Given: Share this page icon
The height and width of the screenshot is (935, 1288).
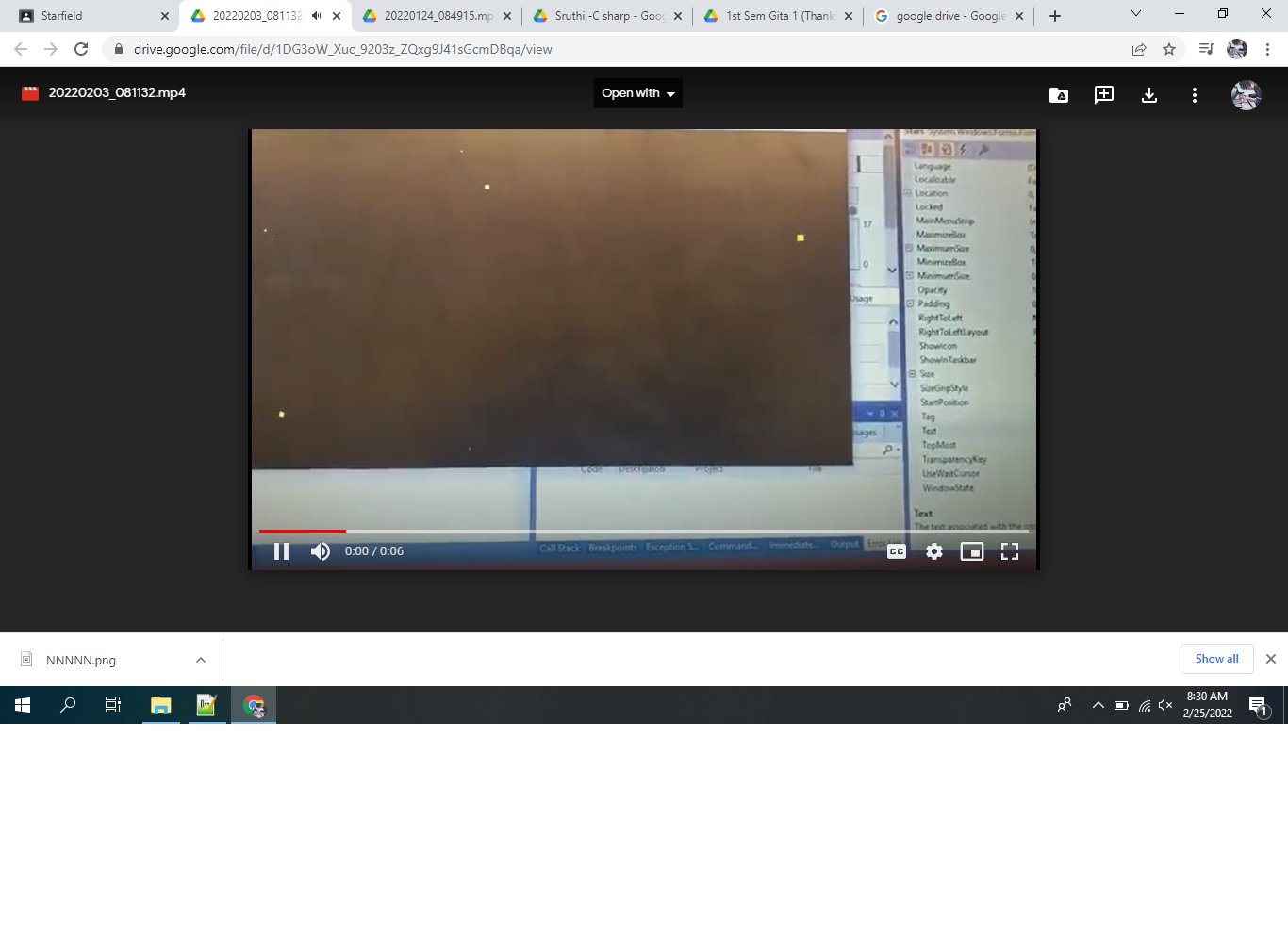Looking at the screenshot, I should coord(1139,49).
